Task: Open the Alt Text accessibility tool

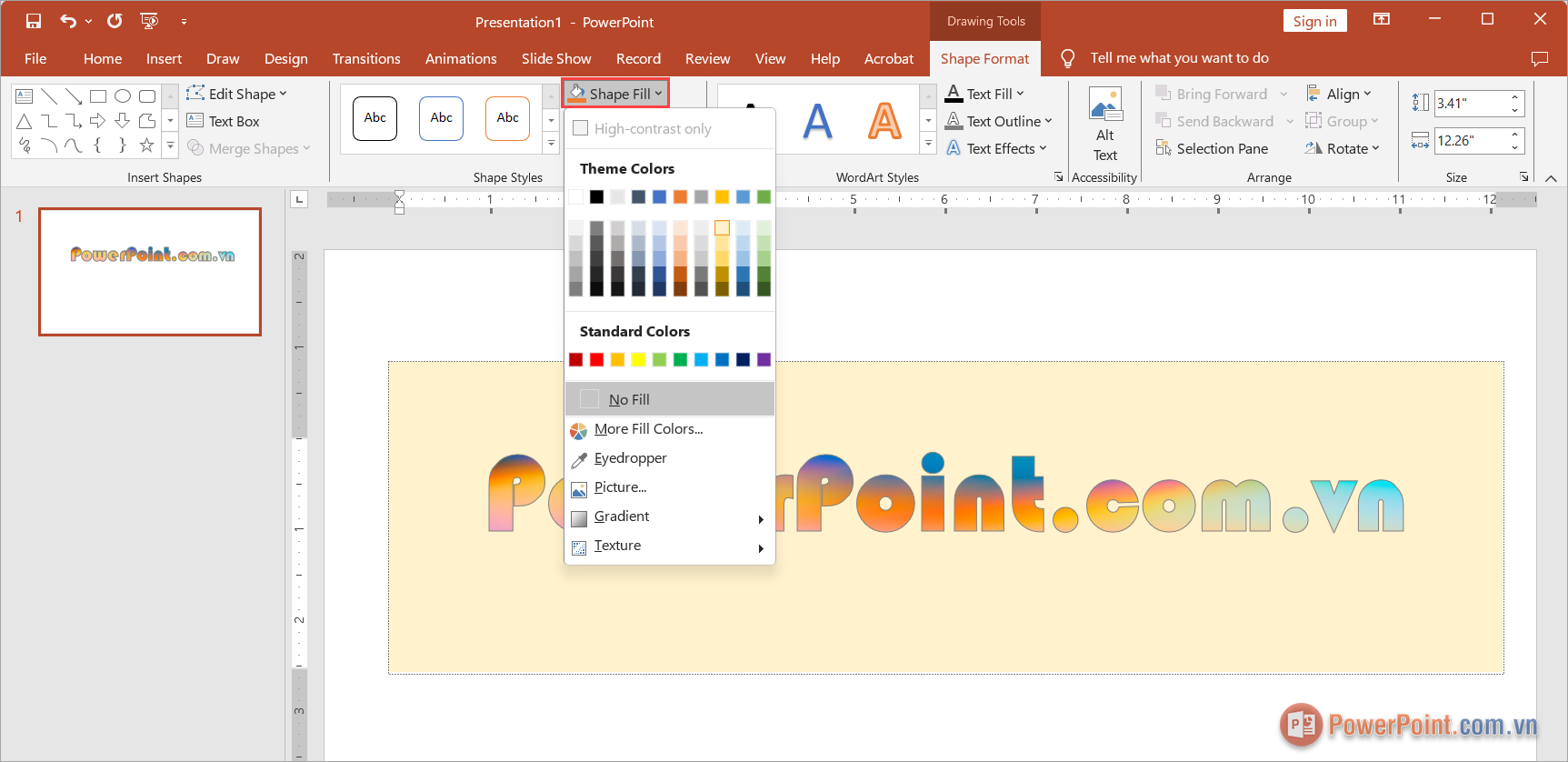Action: (x=1104, y=125)
